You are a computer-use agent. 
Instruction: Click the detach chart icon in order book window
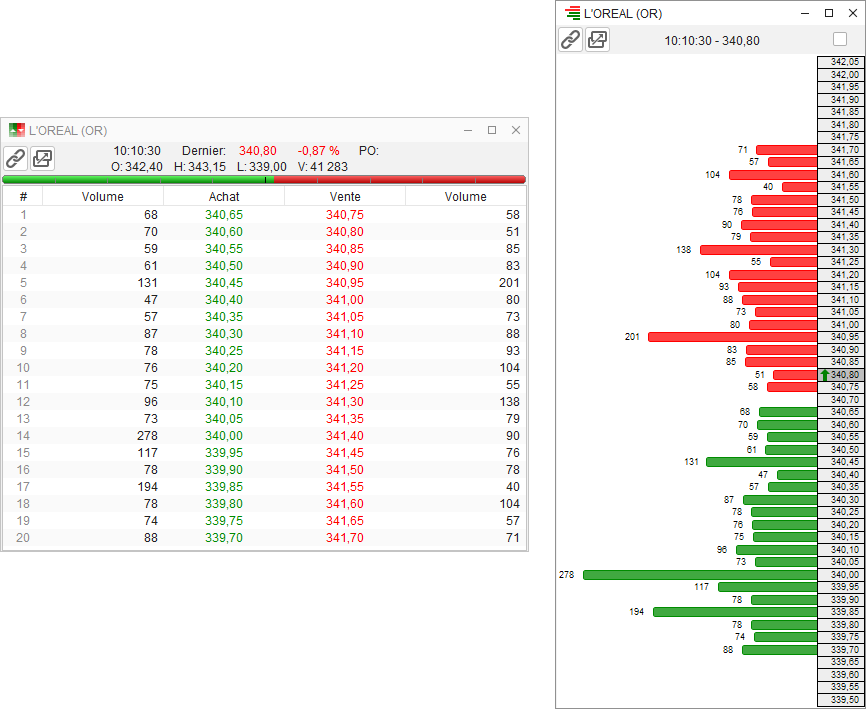(x=43, y=158)
